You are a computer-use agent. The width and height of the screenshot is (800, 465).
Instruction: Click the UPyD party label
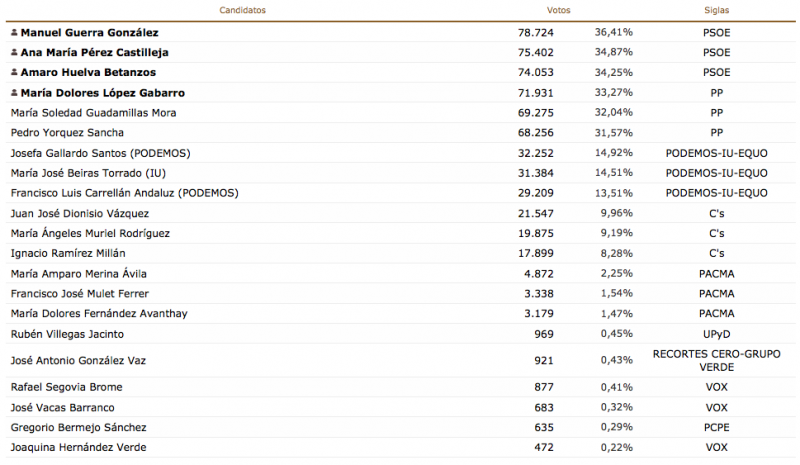tap(716, 333)
